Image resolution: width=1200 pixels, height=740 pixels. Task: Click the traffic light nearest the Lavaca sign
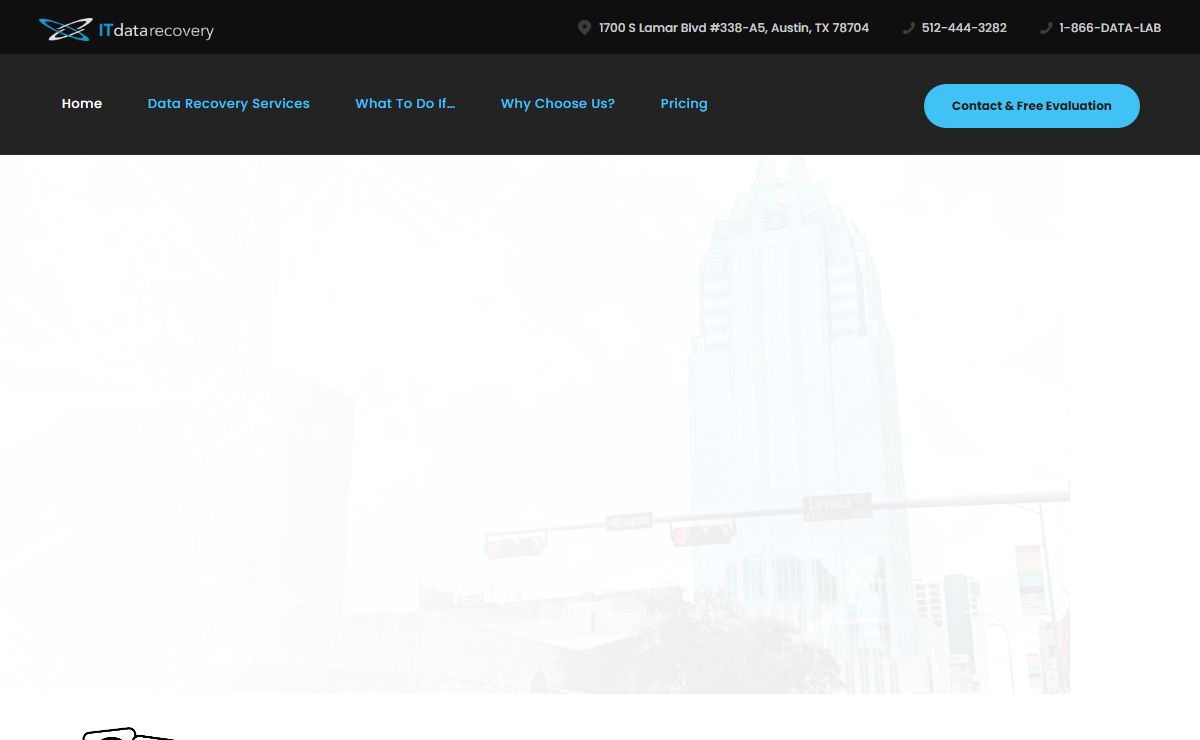[x=702, y=535]
